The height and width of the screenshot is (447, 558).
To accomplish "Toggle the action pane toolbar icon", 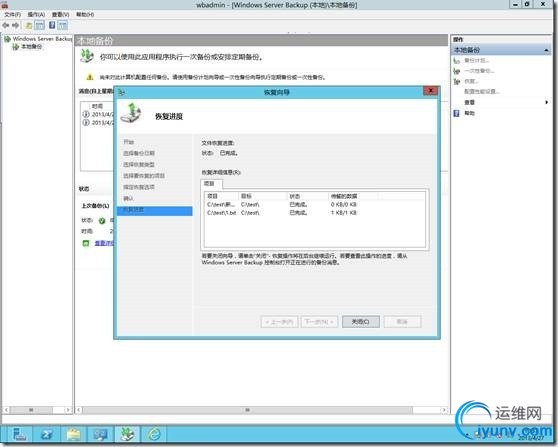I will point(63,25).
